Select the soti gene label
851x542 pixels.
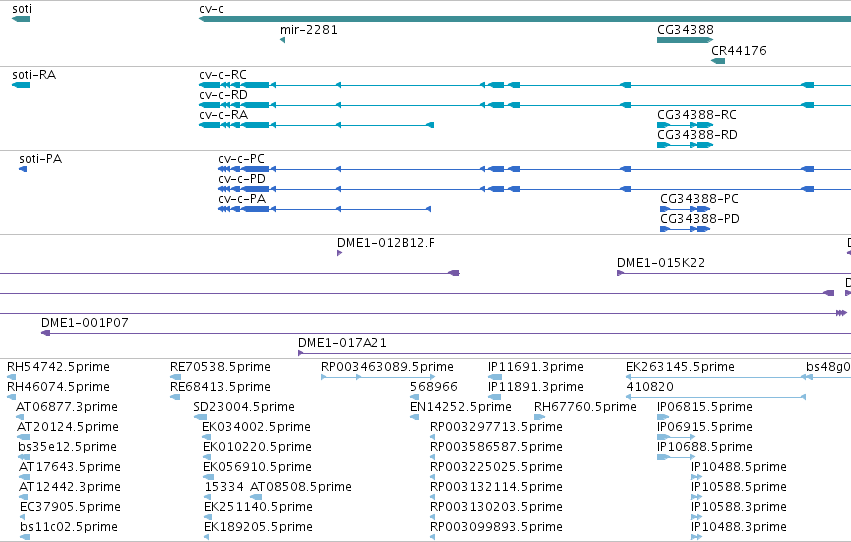(x=22, y=9)
